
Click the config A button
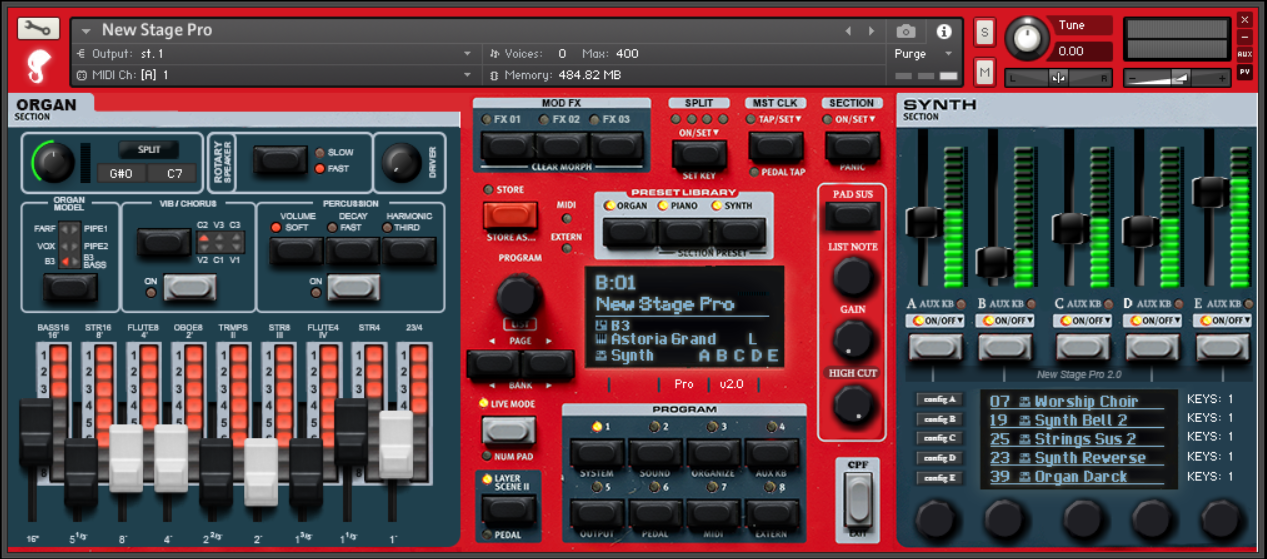pos(939,399)
